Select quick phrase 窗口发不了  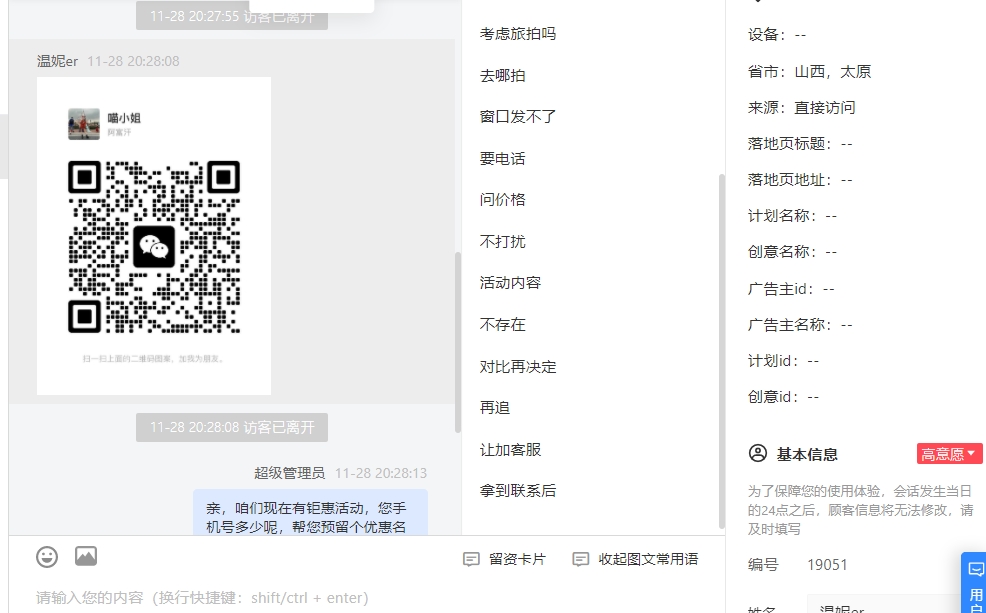pyautogui.click(x=518, y=117)
